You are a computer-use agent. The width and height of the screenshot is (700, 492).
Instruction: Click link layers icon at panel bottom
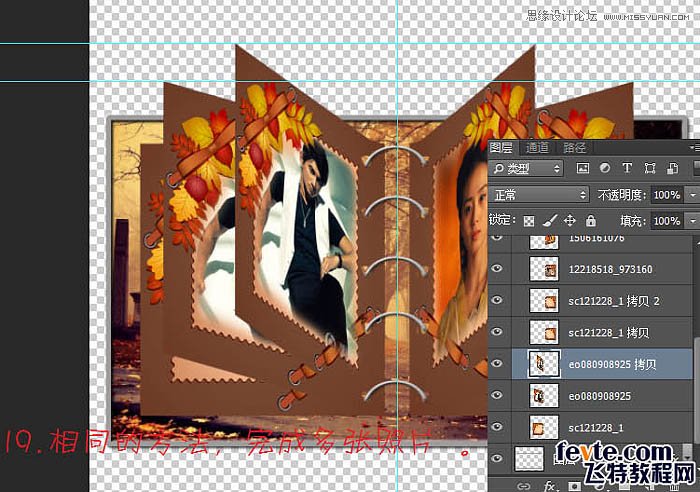click(x=524, y=486)
